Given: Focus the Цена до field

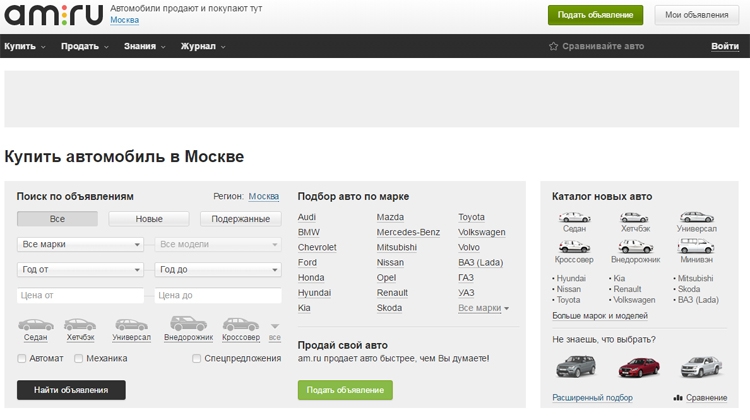Looking at the screenshot, I should point(218,295).
